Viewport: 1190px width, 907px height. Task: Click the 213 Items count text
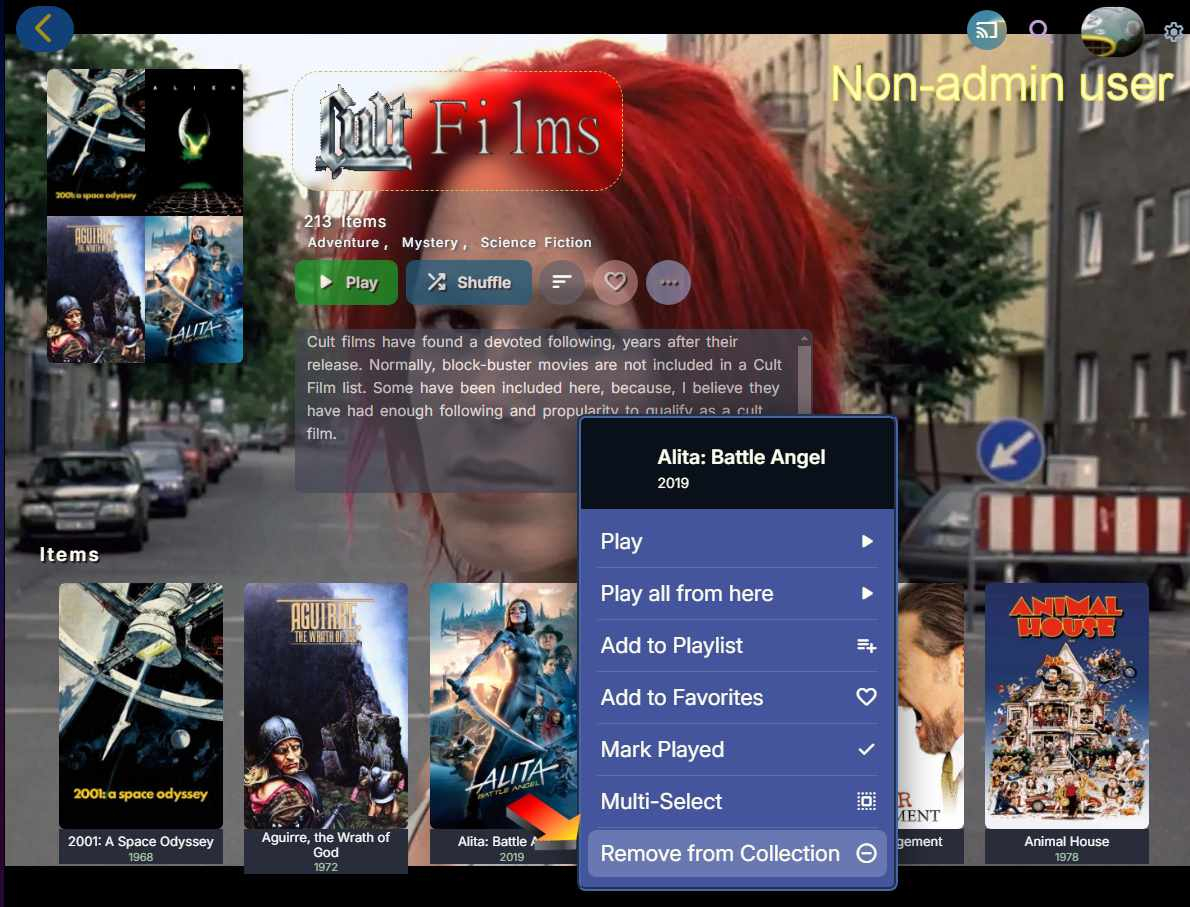345,222
